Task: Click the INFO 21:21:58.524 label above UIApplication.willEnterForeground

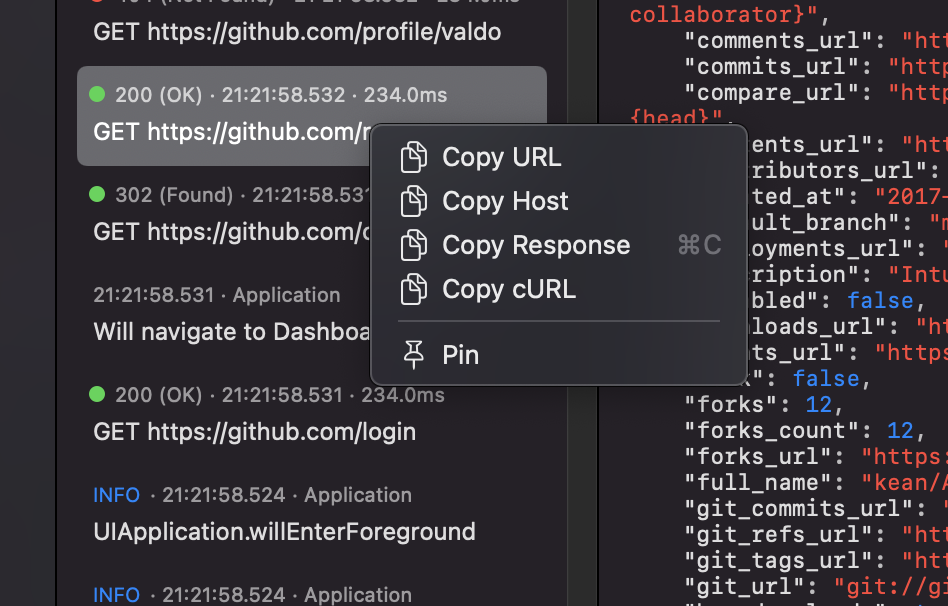Action: (x=252, y=495)
